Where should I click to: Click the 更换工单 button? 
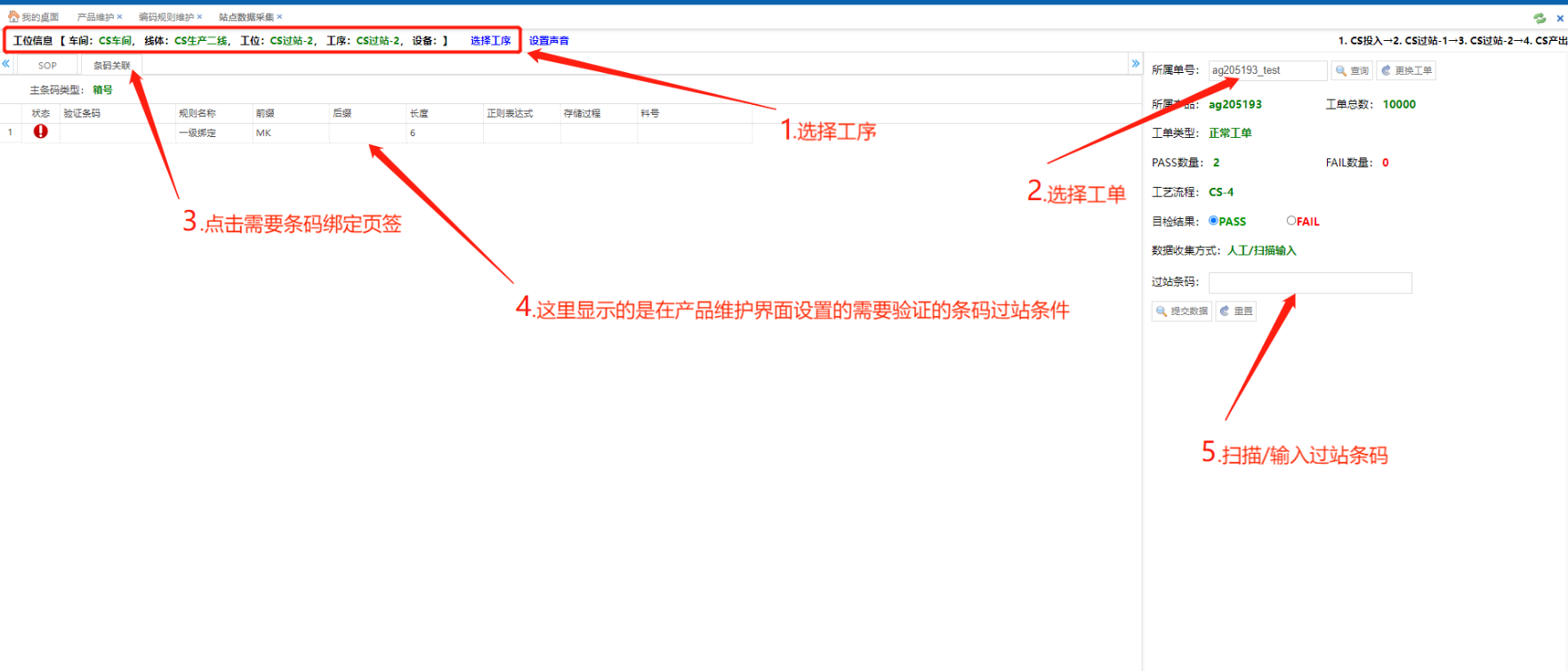pos(1406,70)
